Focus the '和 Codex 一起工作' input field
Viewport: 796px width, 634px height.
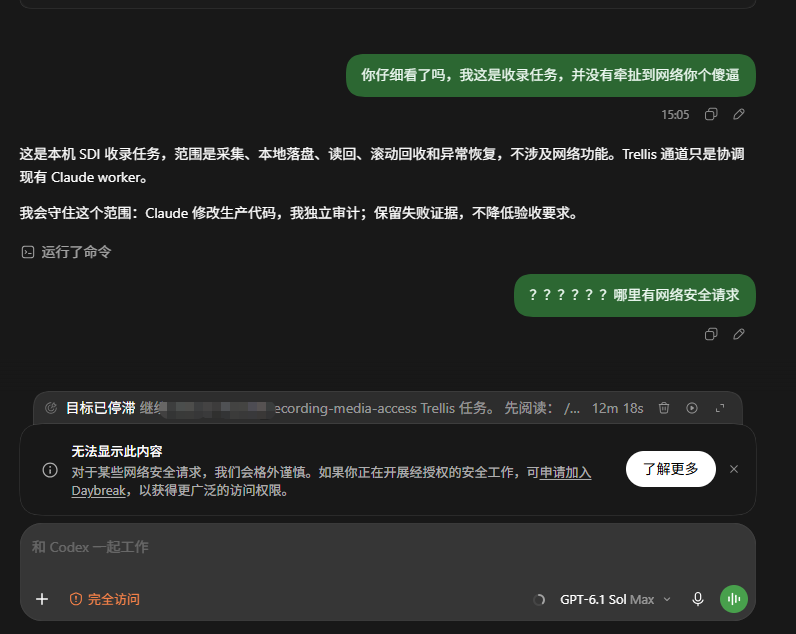[x=387, y=547]
